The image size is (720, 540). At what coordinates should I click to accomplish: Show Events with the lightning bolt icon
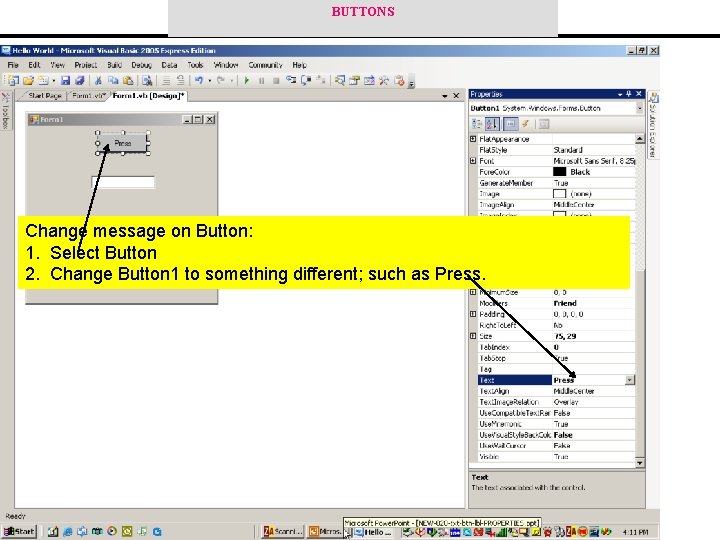526,124
